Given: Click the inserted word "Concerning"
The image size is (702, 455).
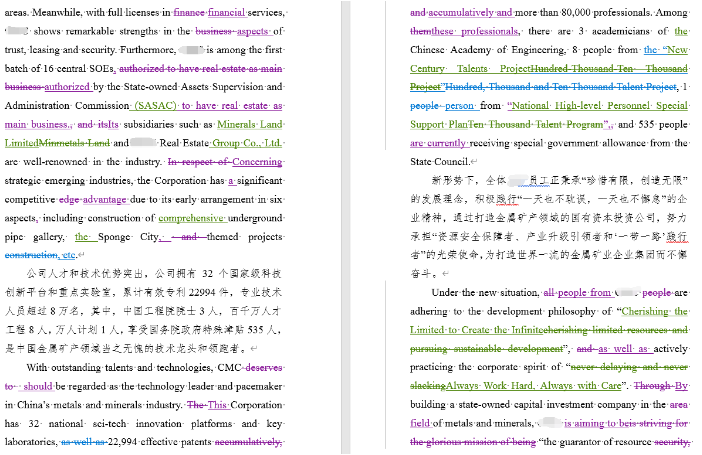Looking at the screenshot, I should pos(257,161).
